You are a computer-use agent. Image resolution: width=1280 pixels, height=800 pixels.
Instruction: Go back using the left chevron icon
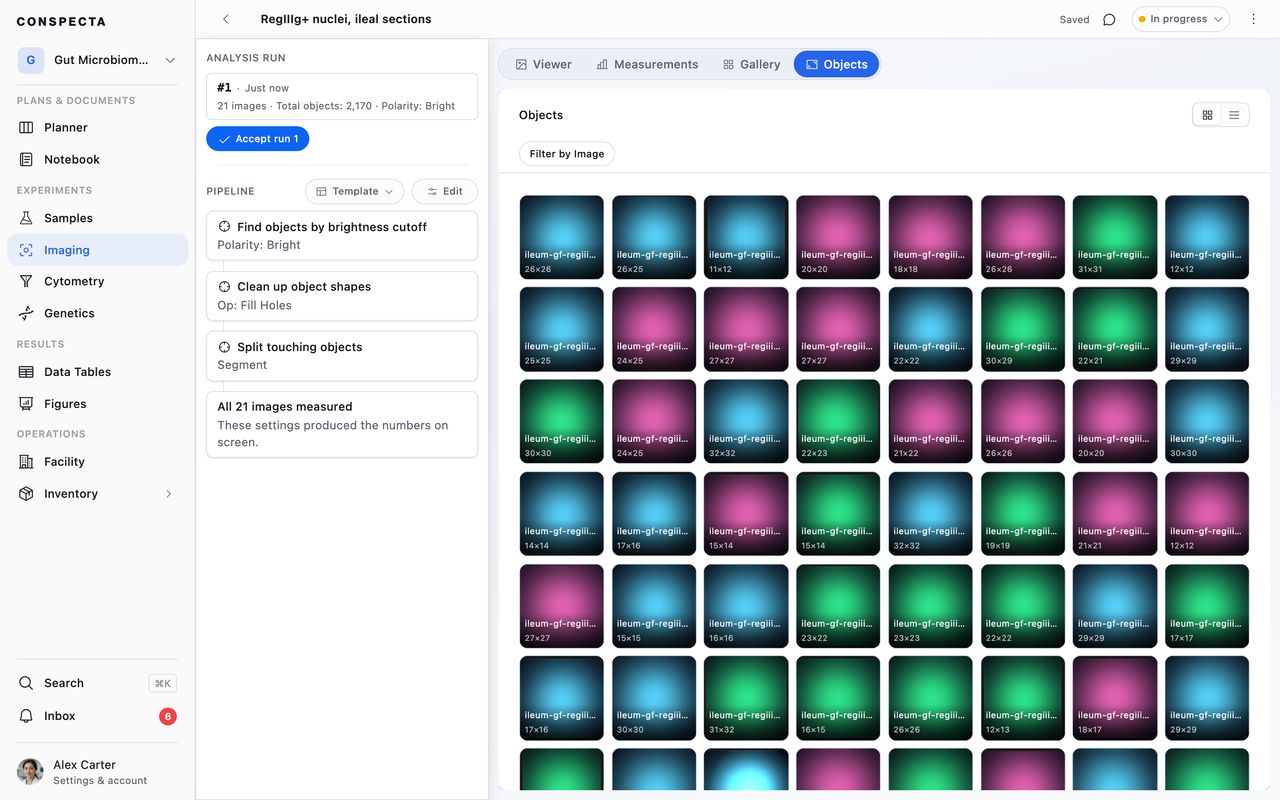coord(226,19)
